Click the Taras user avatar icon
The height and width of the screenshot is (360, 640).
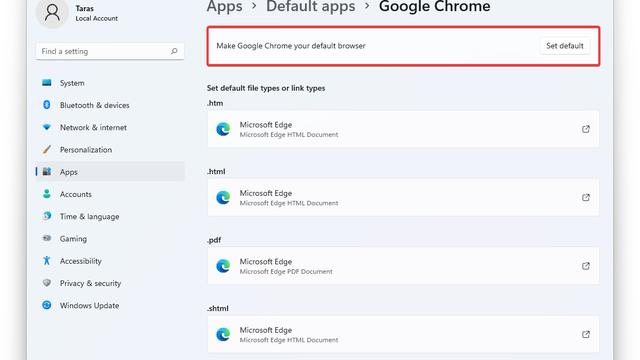(52, 13)
